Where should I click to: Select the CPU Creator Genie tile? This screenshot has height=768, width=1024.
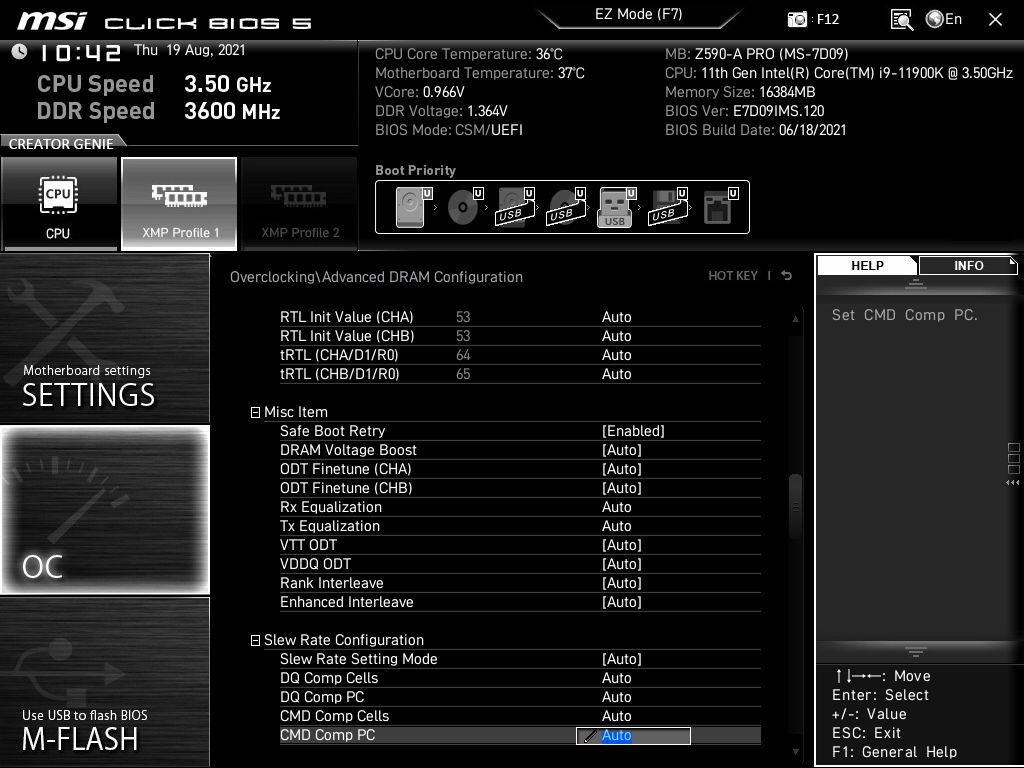pyautogui.click(x=59, y=204)
